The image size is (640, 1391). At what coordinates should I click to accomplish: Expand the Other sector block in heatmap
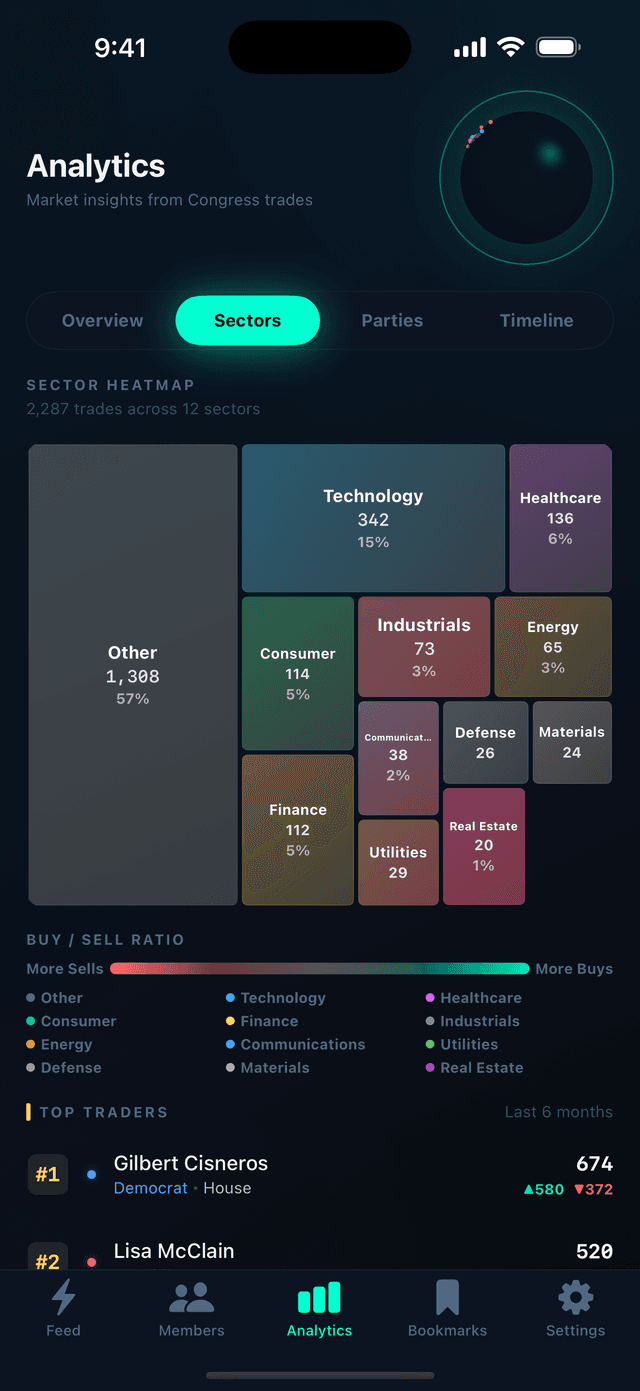(x=132, y=674)
